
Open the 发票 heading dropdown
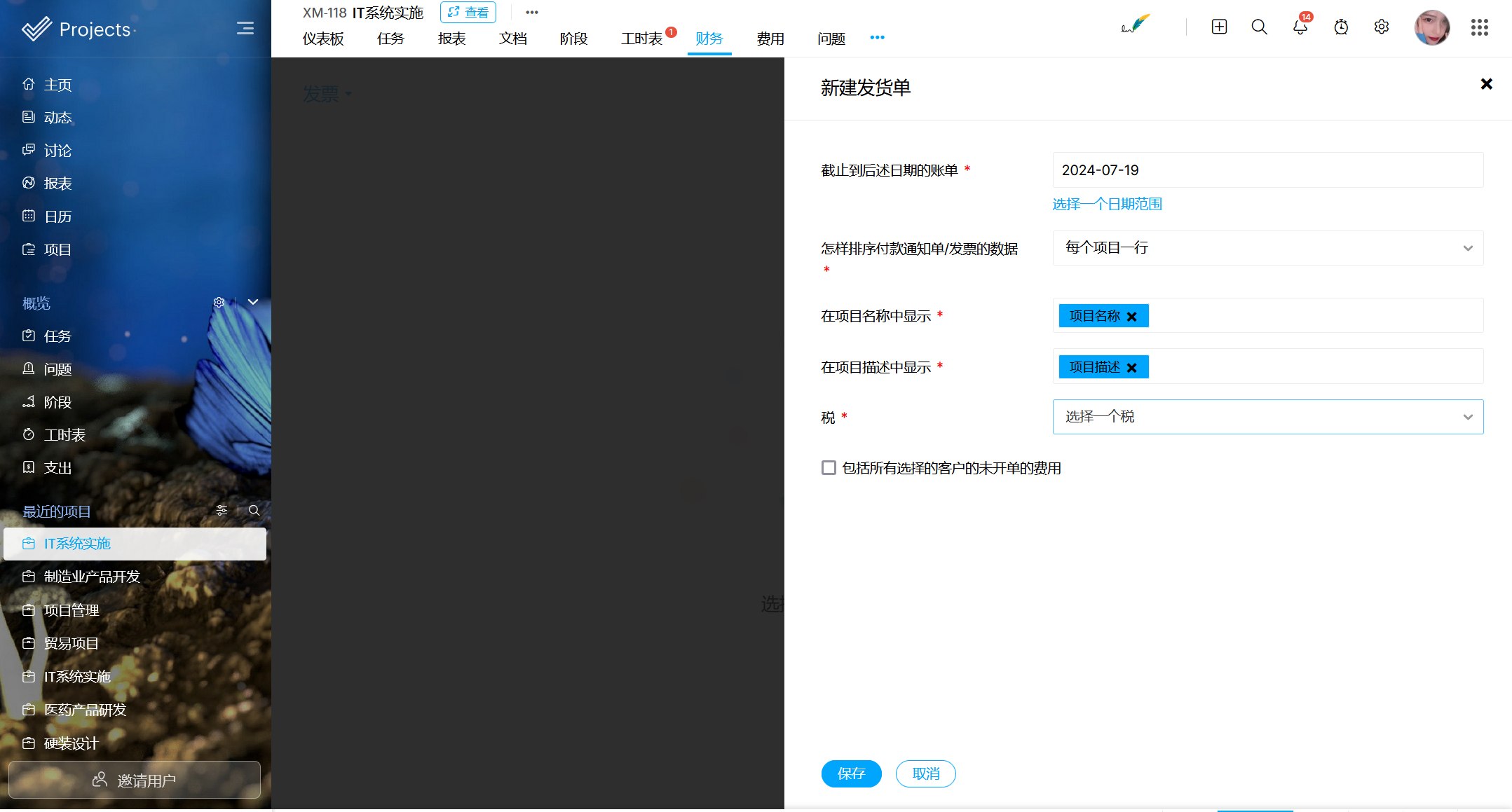327,94
